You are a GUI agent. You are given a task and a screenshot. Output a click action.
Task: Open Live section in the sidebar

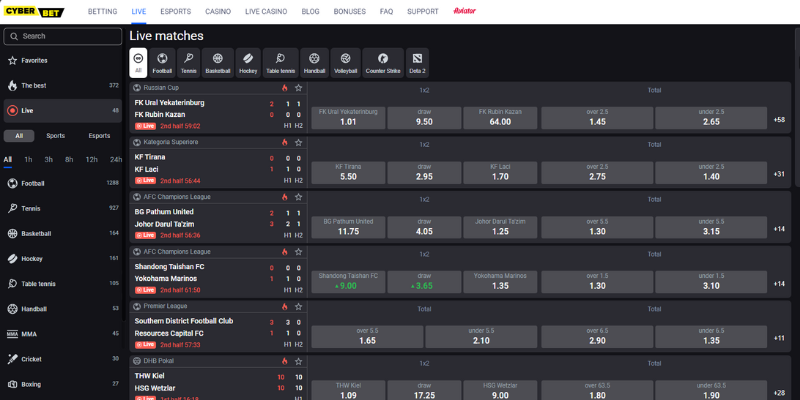[x=63, y=111]
